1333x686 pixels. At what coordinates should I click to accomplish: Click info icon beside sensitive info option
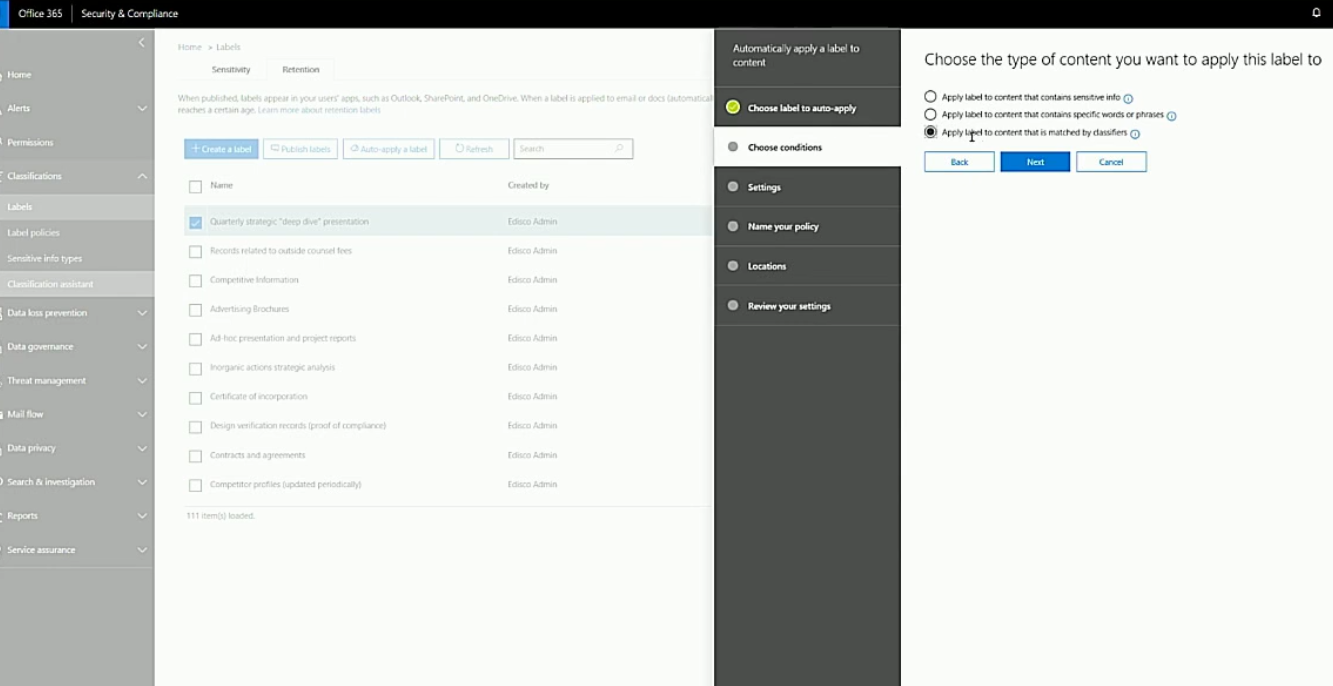[x=1128, y=99]
